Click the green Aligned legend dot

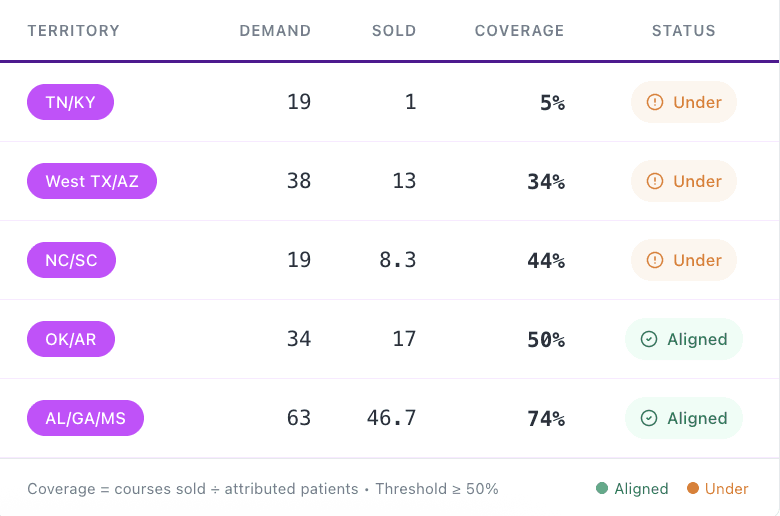tap(602, 489)
